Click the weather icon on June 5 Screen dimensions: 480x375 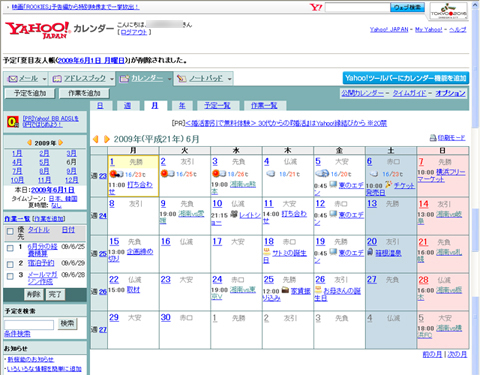pos(322,173)
